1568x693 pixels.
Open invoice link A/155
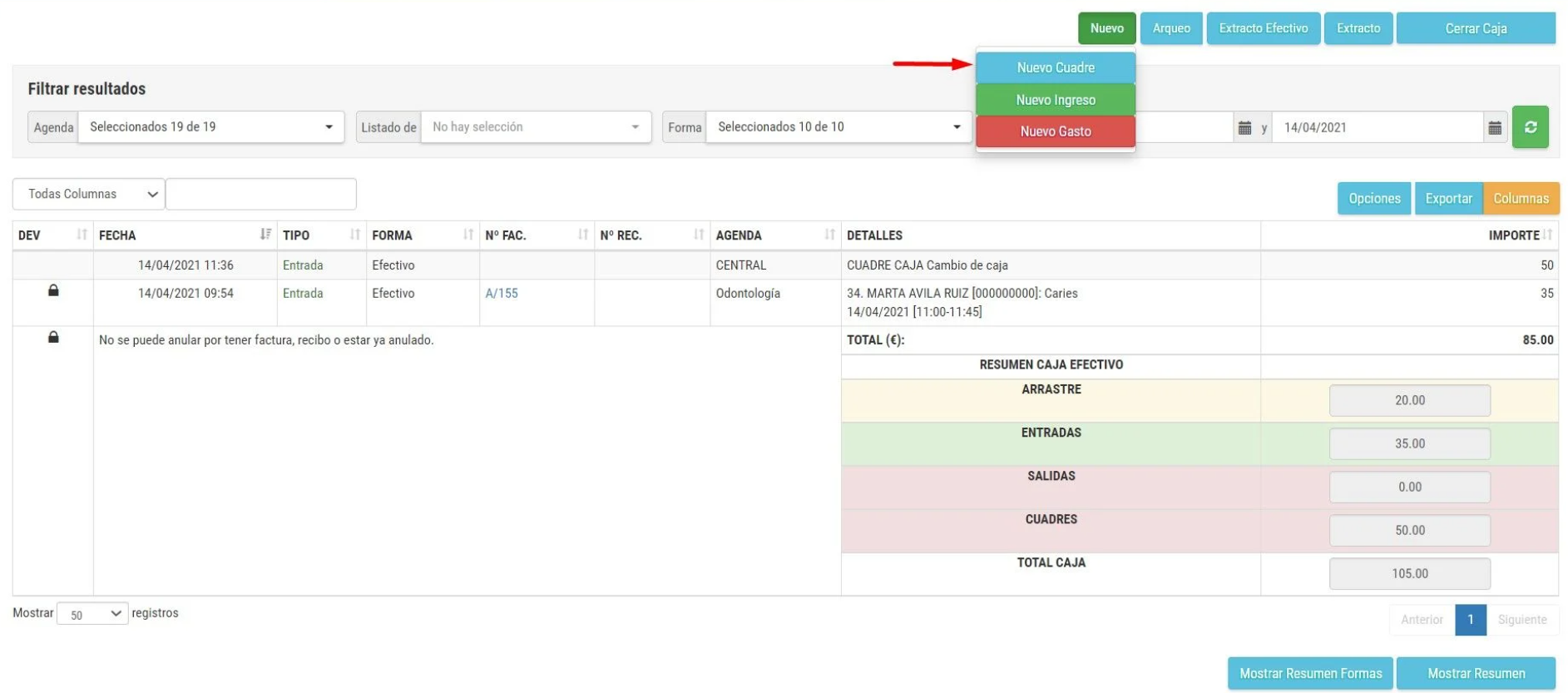502,293
